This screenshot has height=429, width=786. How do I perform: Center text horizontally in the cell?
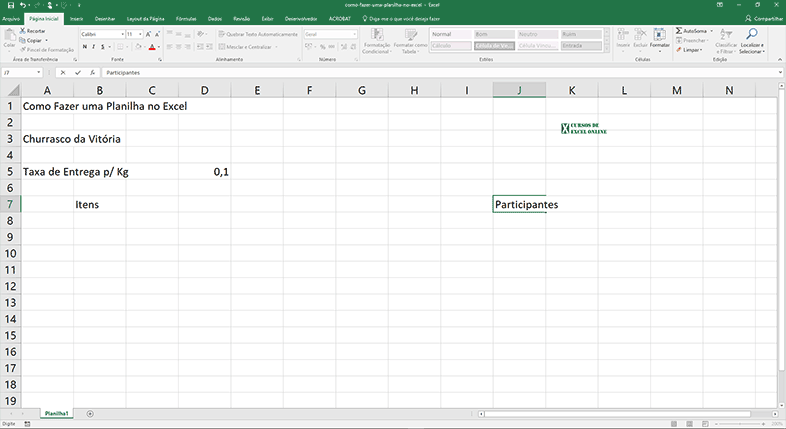178,47
